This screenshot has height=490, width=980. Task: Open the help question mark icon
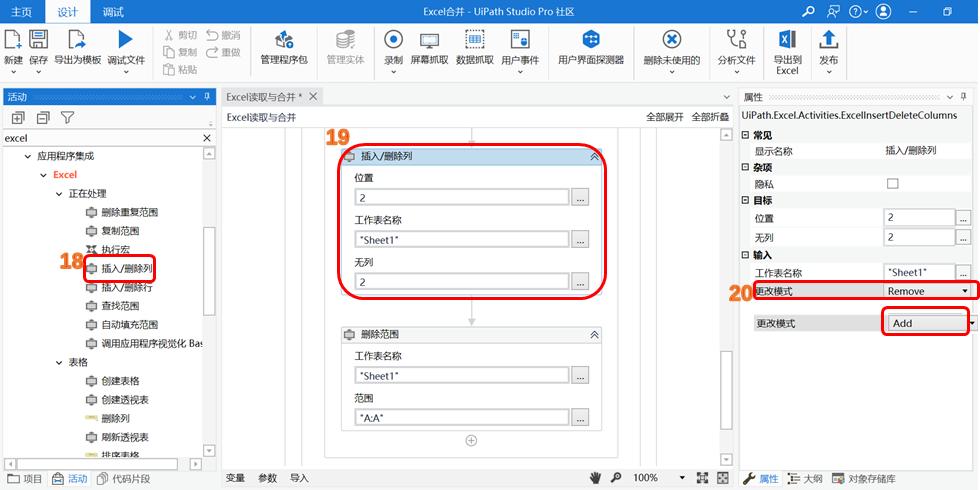(856, 11)
